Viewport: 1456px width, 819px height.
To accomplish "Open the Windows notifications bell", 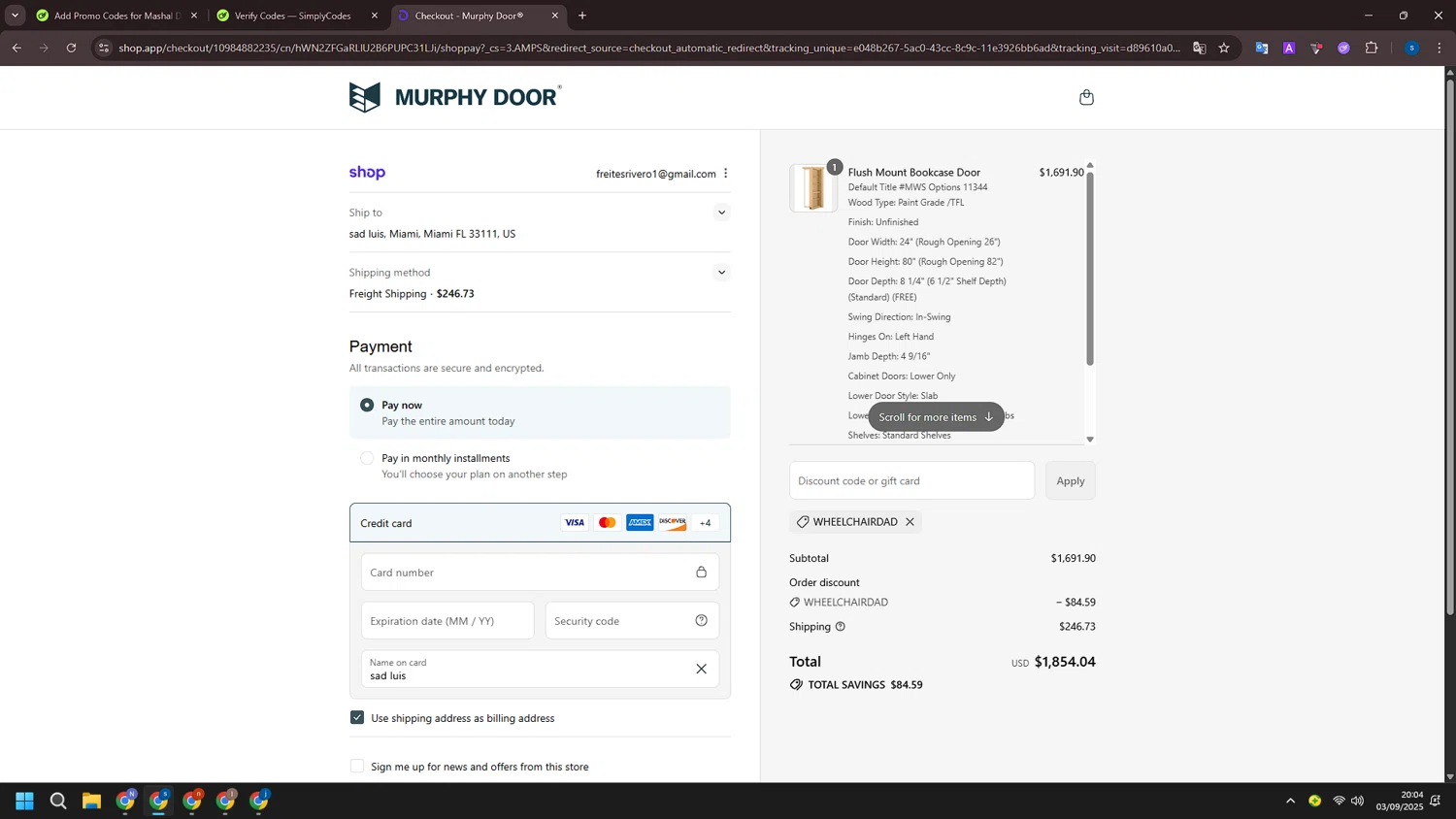I will pos(1435,801).
